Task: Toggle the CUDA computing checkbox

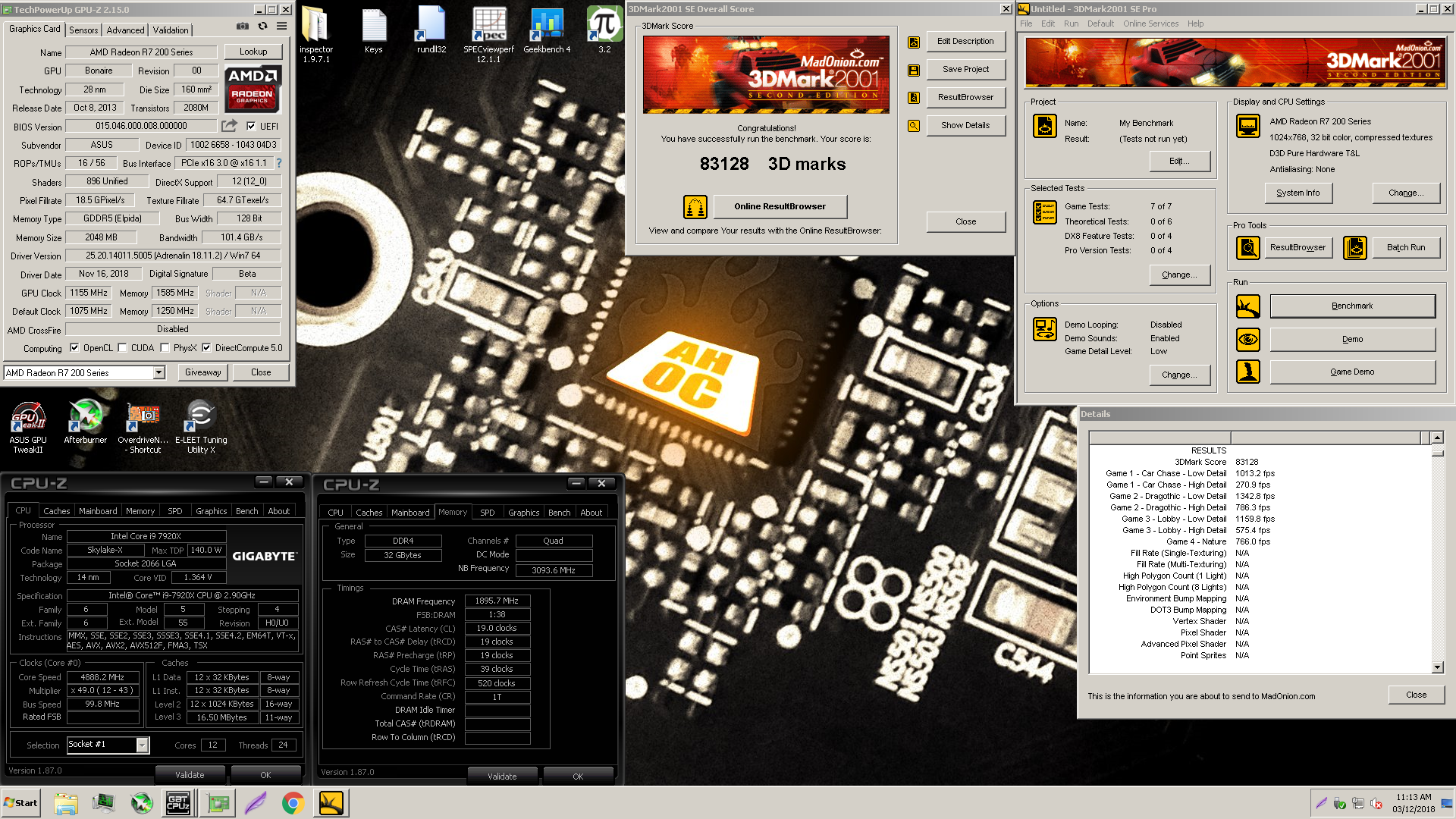Action: pyautogui.click(x=122, y=348)
